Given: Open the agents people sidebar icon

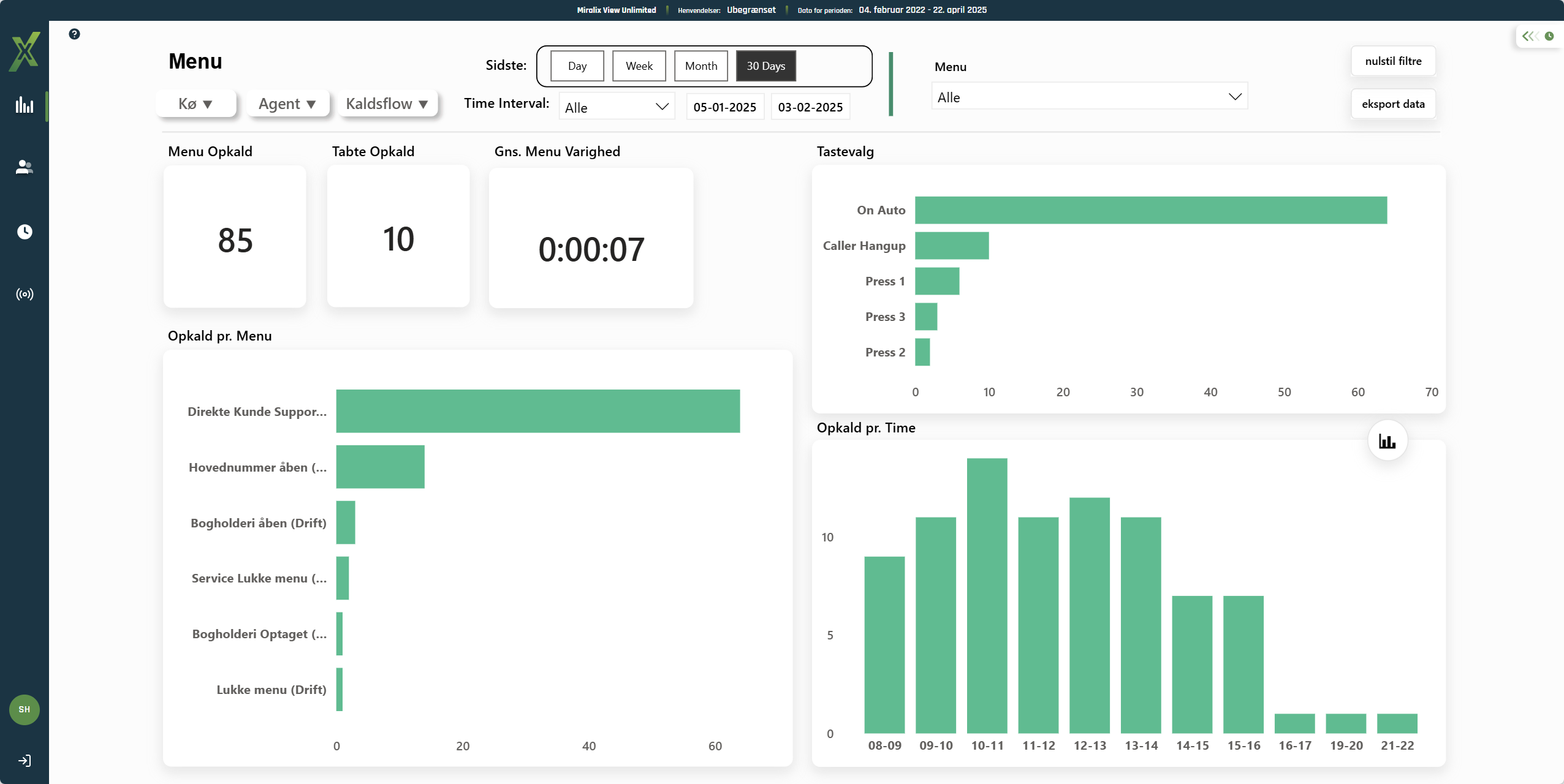Looking at the screenshot, I should [25, 167].
